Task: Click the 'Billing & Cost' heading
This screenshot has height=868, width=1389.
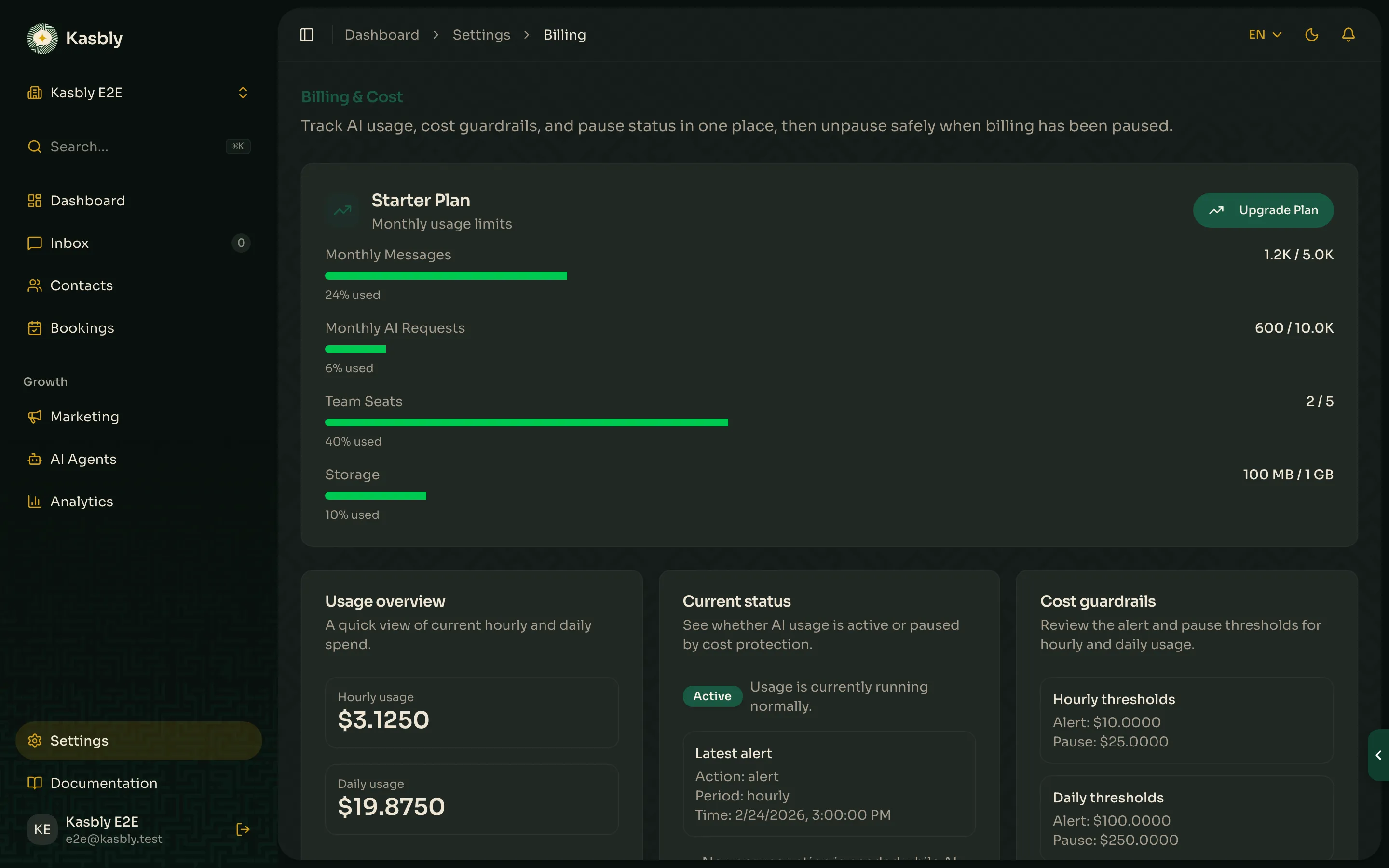Action: [352, 96]
